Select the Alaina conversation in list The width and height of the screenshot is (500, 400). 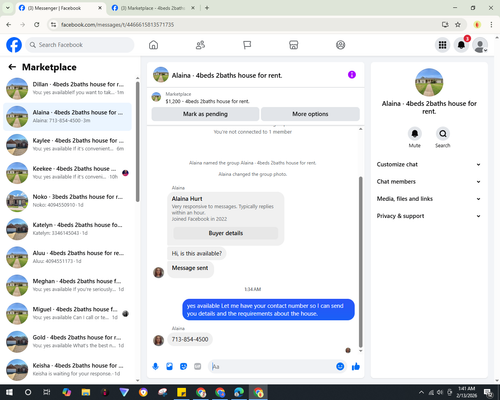coord(67,117)
